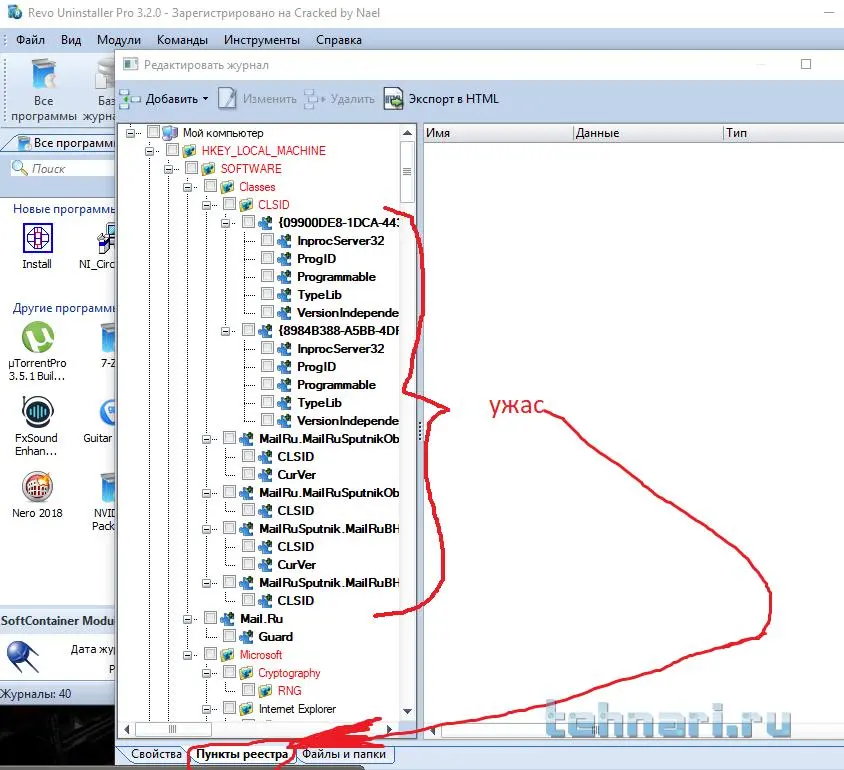Click the tree scroll down arrow
The width and height of the screenshot is (844, 770).
[x=407, y=711]
